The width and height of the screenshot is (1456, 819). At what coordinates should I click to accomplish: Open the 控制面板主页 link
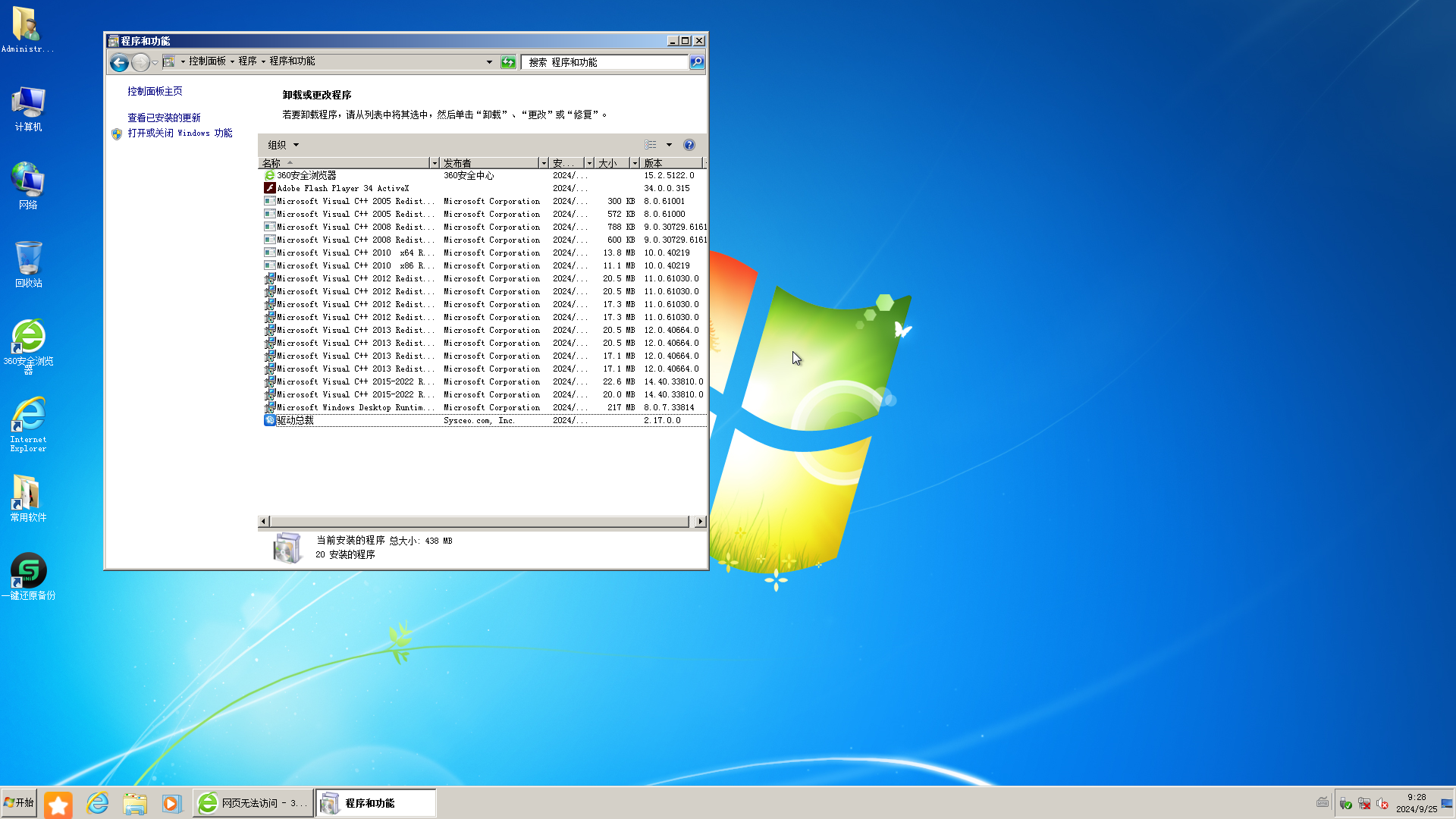click(155, 91)
